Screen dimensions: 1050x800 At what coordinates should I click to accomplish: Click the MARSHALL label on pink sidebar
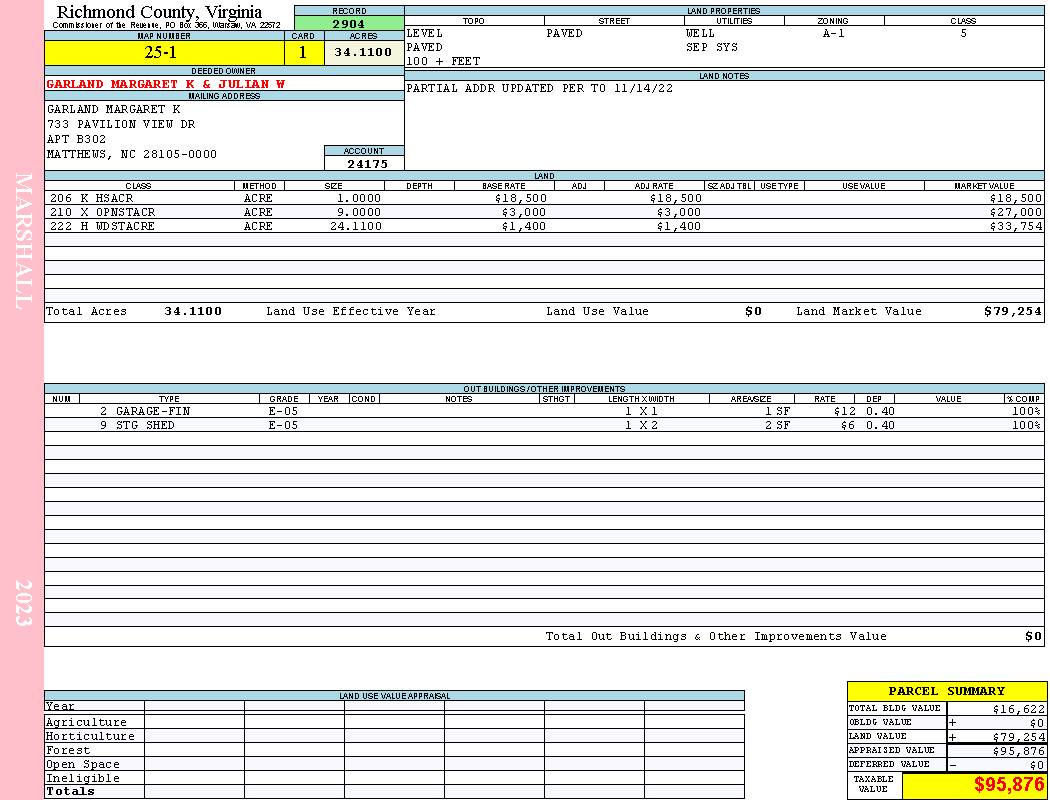[23, 240]
